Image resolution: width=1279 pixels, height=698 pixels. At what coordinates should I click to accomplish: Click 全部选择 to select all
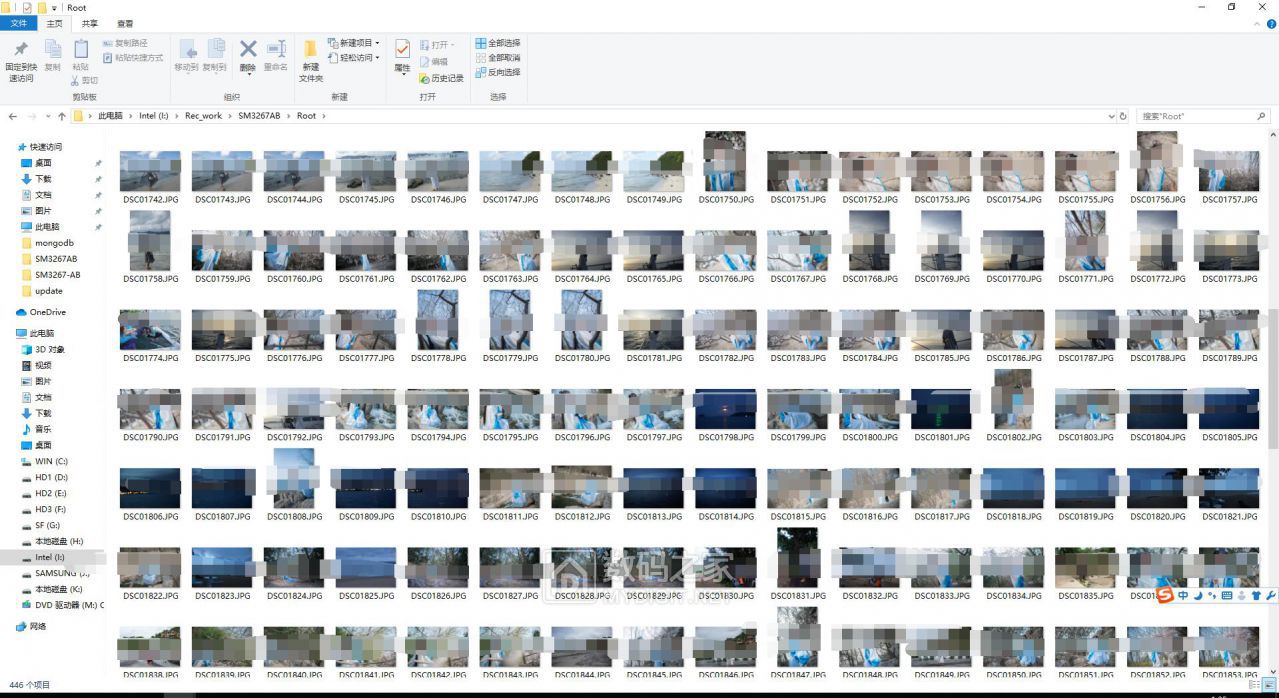click(498, 43)
